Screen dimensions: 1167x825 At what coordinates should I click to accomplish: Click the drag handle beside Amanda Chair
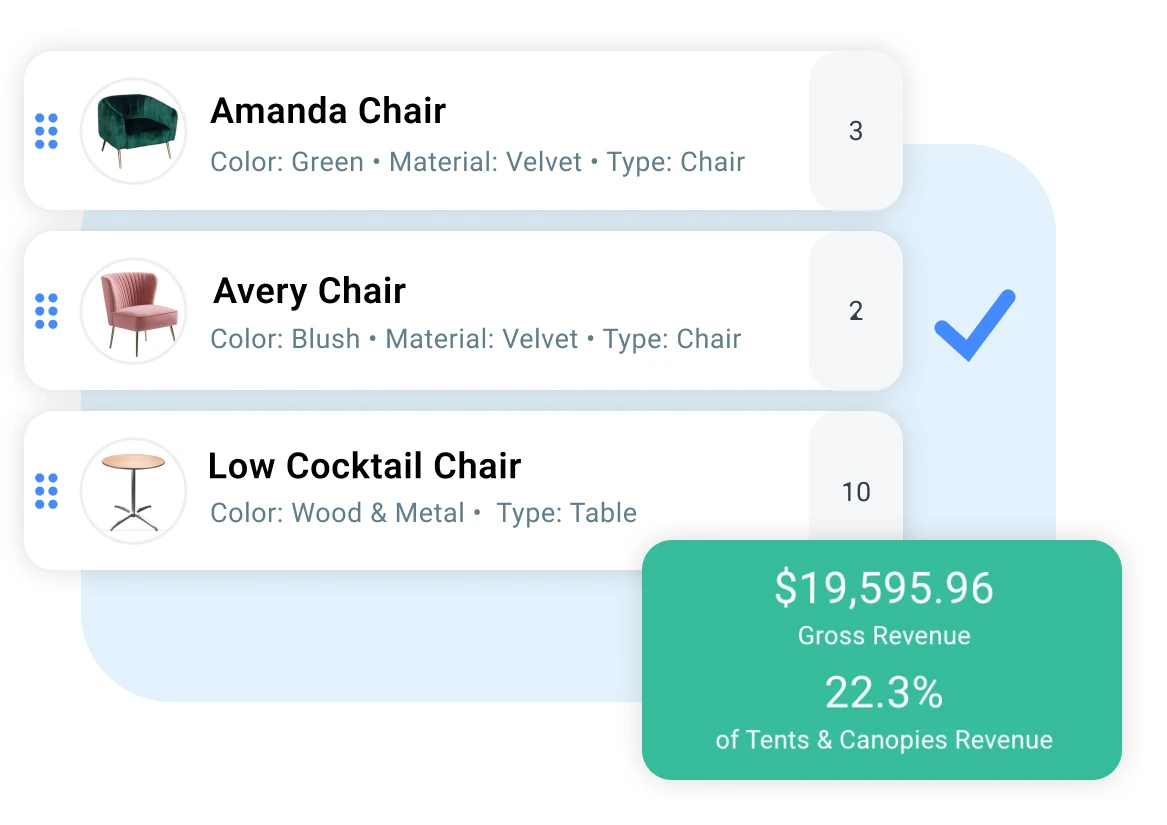point(46,131)
